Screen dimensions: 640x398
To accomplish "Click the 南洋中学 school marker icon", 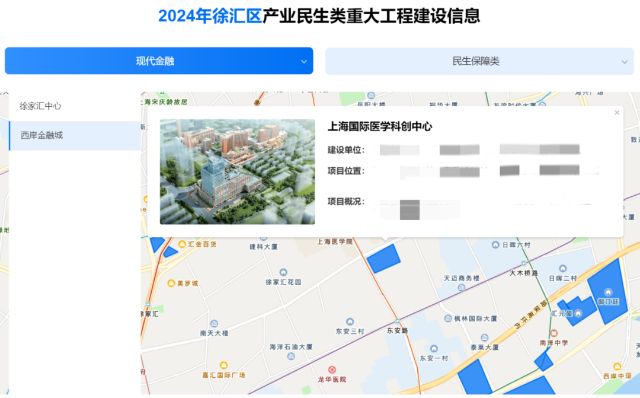I will click(x=553, y=334).
